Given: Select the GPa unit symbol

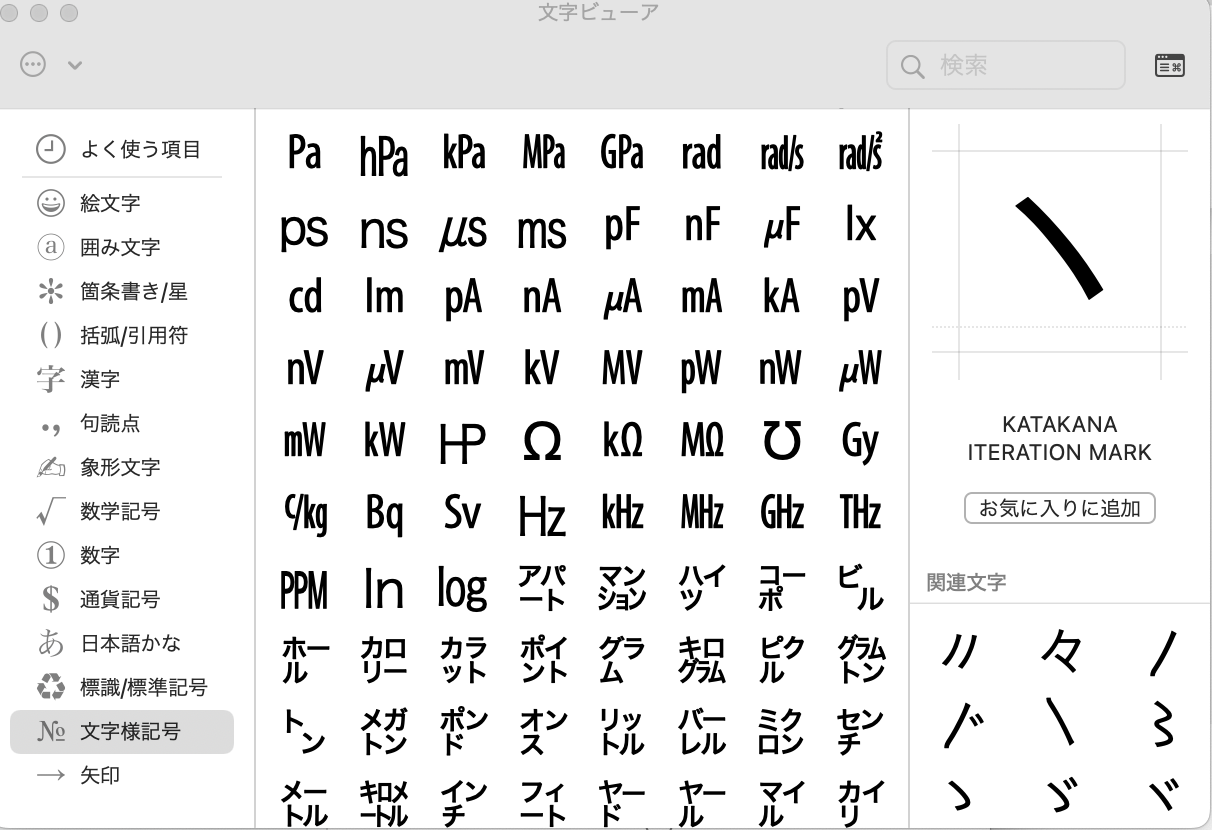Looking at the screenshot, I should pos(622,154).
